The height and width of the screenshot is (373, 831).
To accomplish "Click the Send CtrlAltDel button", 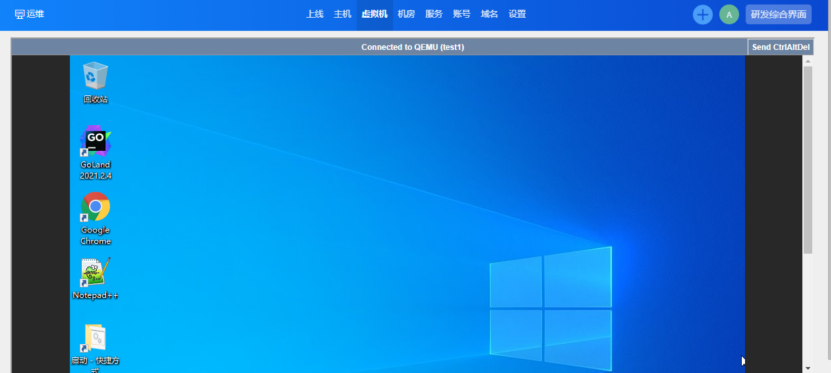I will (780, 47).
